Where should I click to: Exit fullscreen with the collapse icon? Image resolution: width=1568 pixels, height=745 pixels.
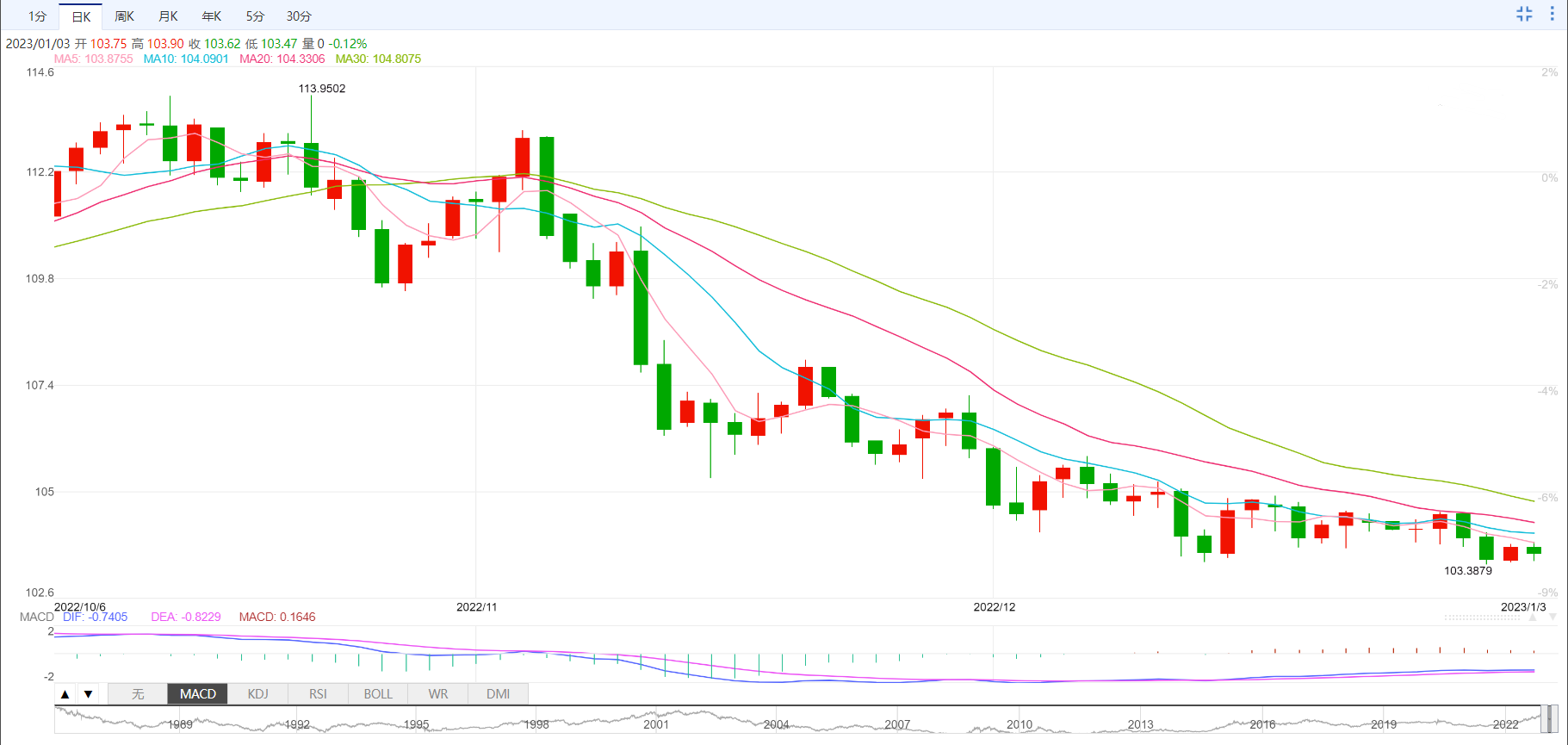[1524, 14]
